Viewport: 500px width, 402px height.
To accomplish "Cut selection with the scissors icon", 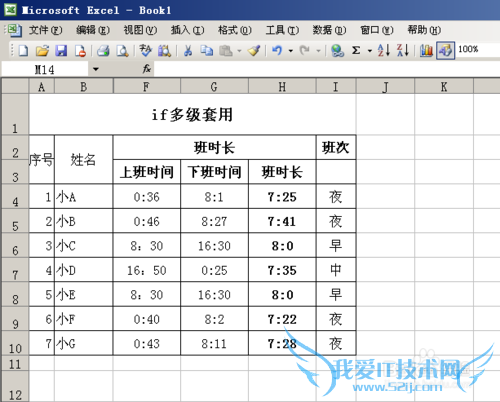I will [x=188, y=51].
